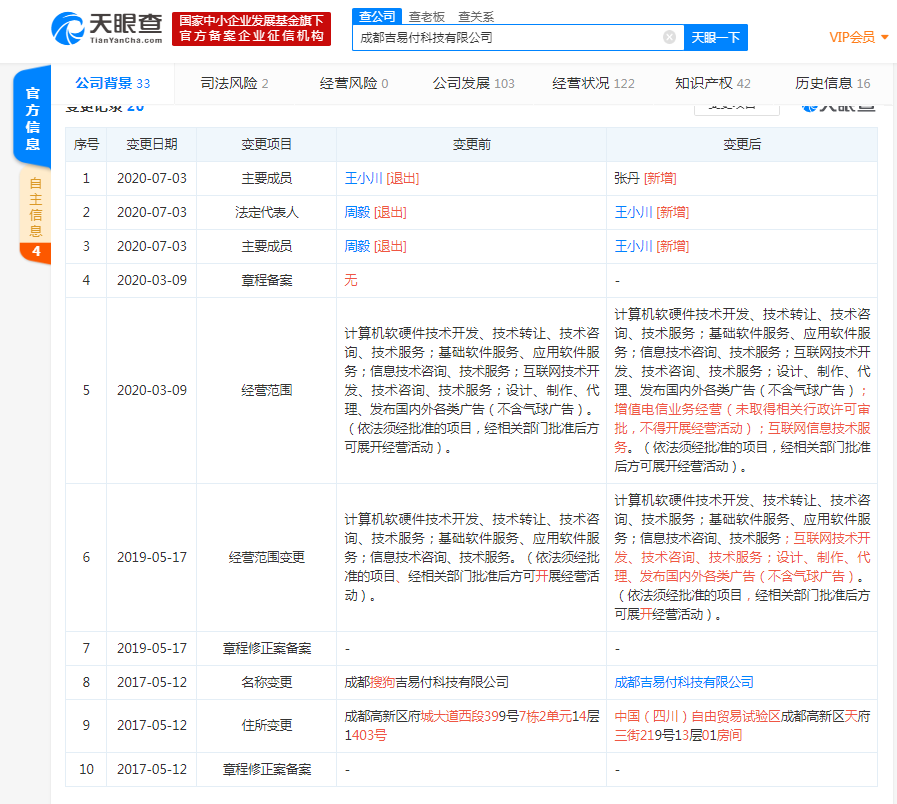Click the 天眼一下 search button

click(x=716, y=37)
